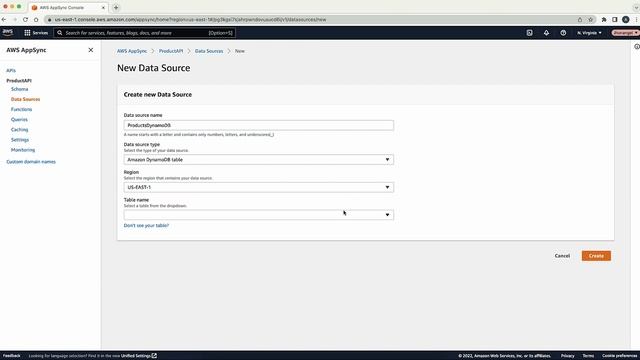Close the AWS AppSync Console tab

[103, 7]
